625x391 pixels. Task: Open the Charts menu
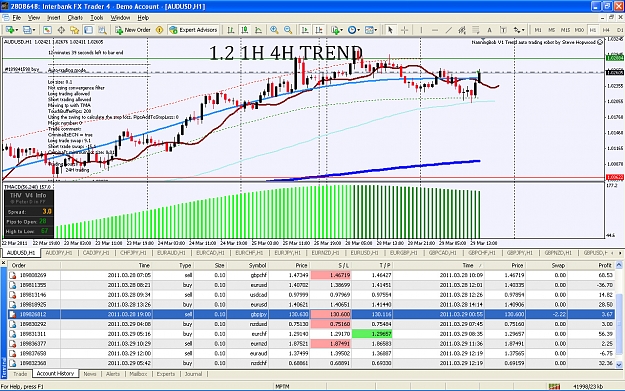pos(75,18)
